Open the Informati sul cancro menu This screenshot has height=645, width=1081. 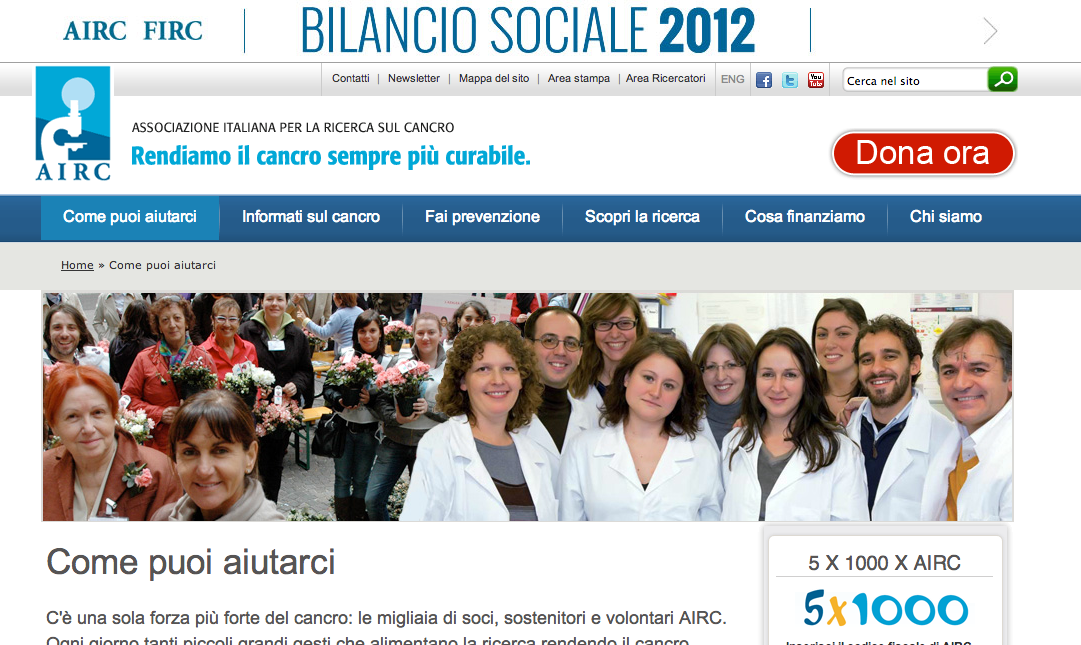[x=311, y=217]
